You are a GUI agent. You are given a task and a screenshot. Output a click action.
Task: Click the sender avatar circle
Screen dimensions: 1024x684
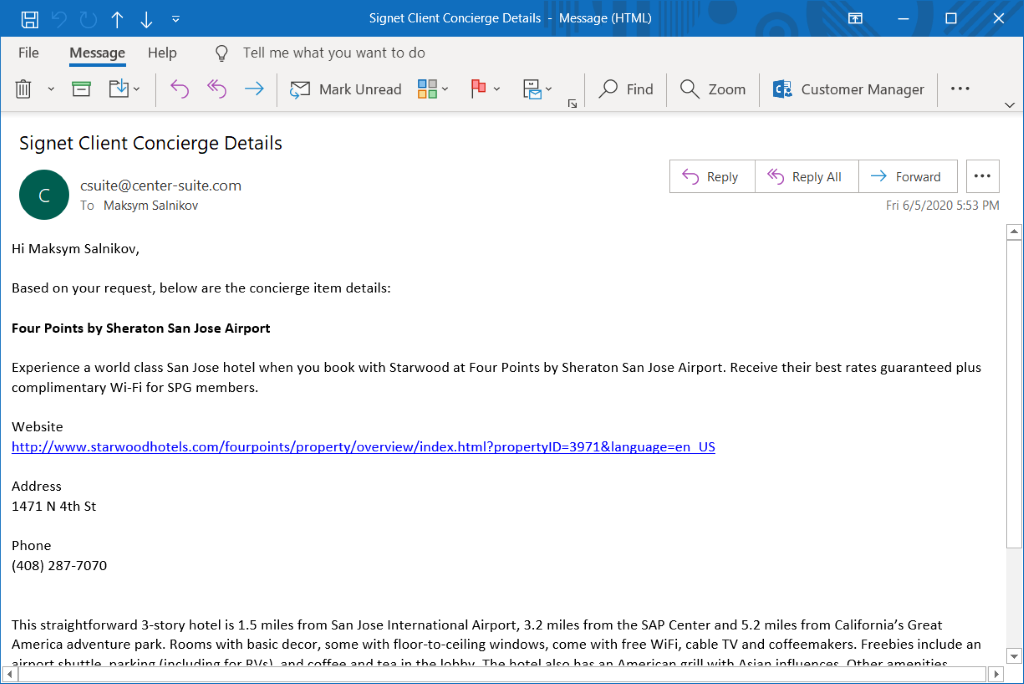click(x=43, y=194)
